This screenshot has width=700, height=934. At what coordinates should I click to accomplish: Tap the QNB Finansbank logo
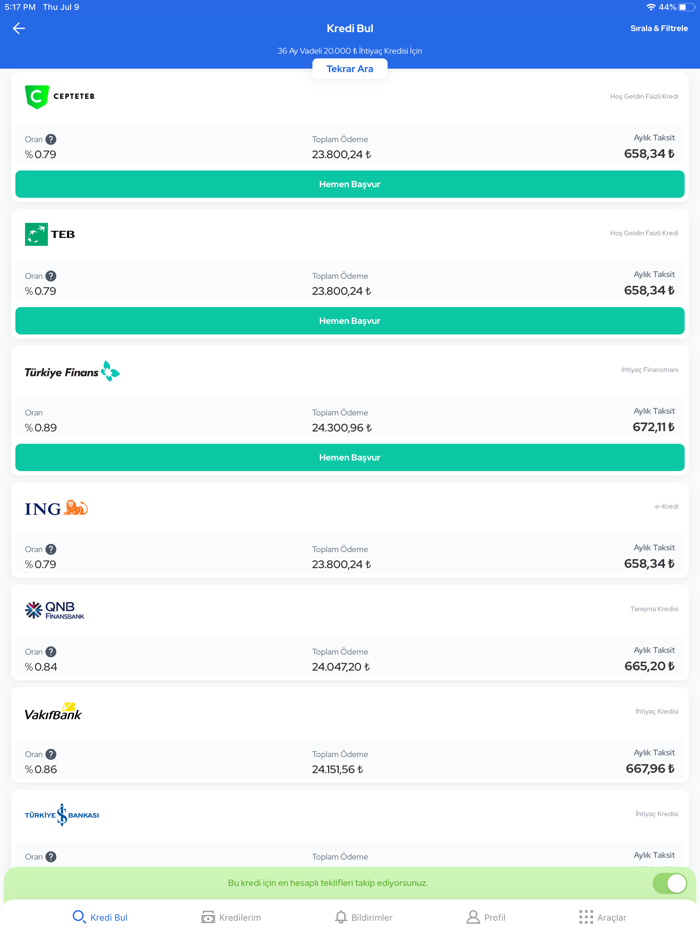pyautogui.click(x=55, y=610)
